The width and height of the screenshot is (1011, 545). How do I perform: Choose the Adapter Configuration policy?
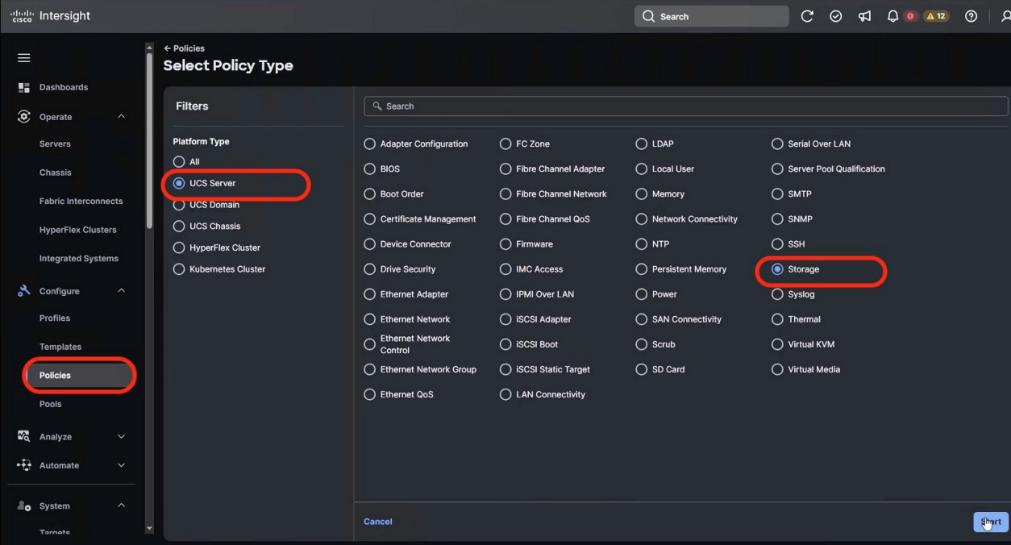[x=369, y=144]
